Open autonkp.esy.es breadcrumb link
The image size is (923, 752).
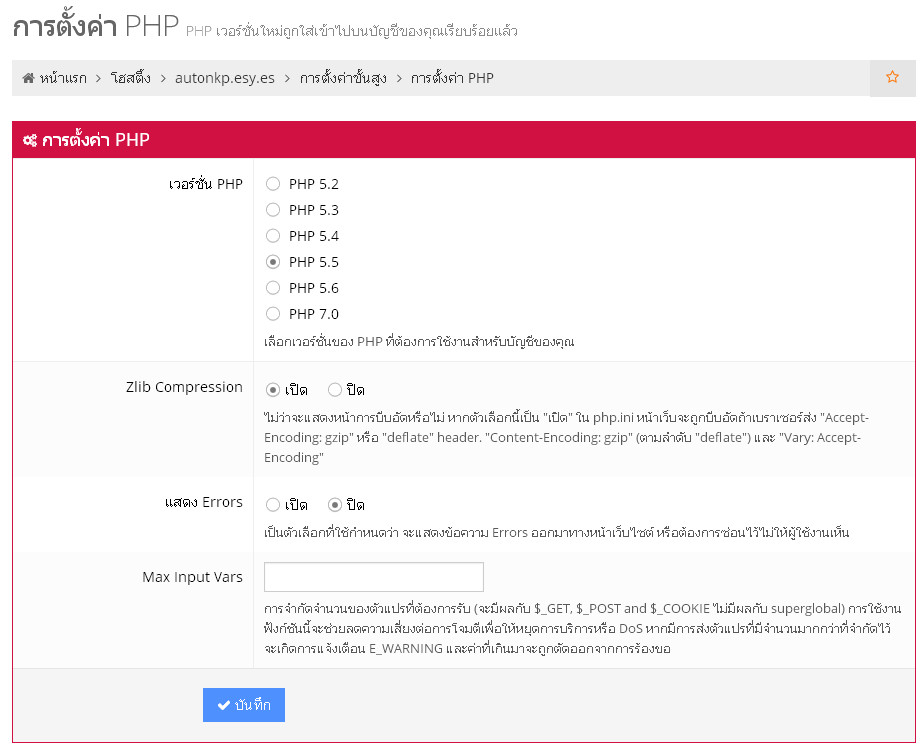coord(224,78)
